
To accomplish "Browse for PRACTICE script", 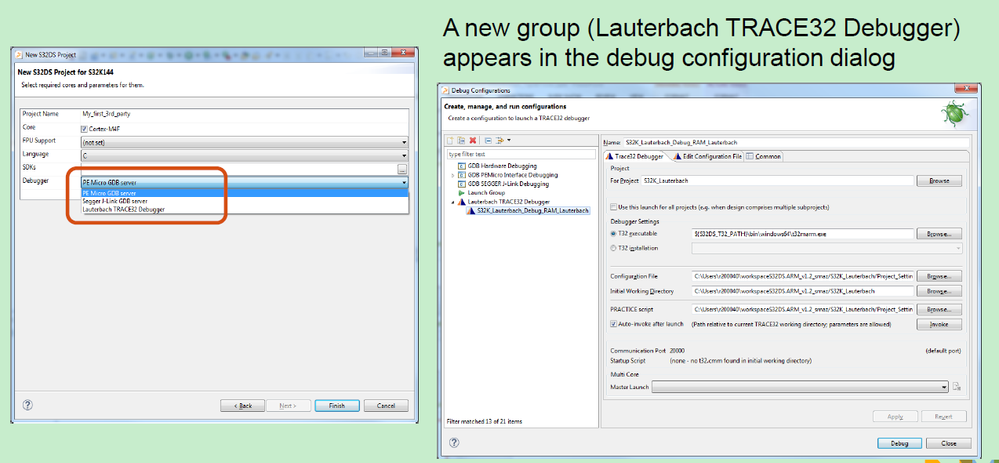I will click(x=939, y=310).
